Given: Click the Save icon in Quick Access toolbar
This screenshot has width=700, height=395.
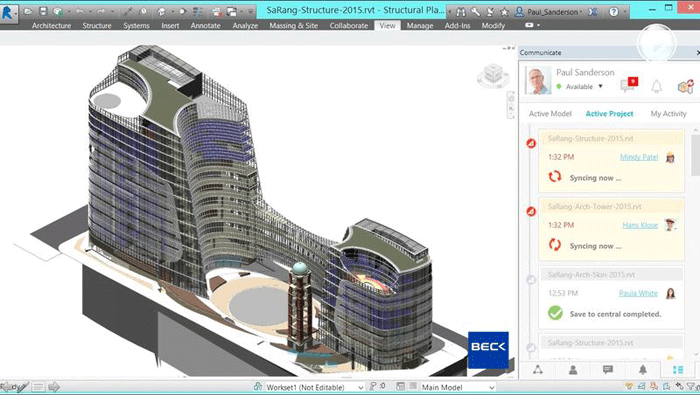Looking at the screenshot, I should (x=43, y=12).
